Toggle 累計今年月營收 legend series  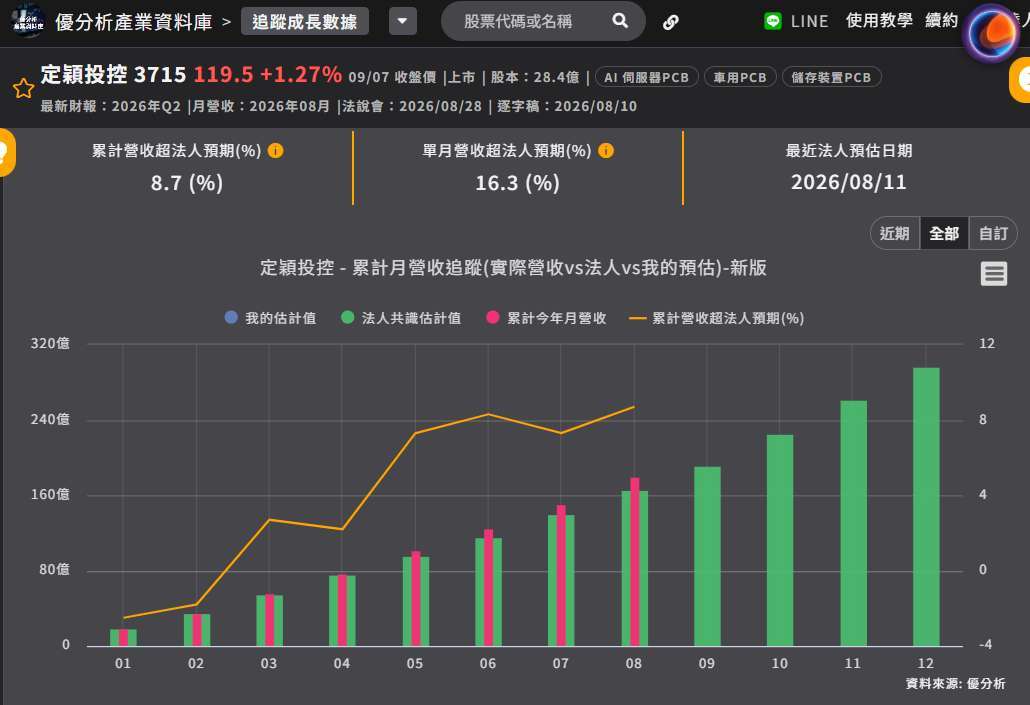point(547,318)
